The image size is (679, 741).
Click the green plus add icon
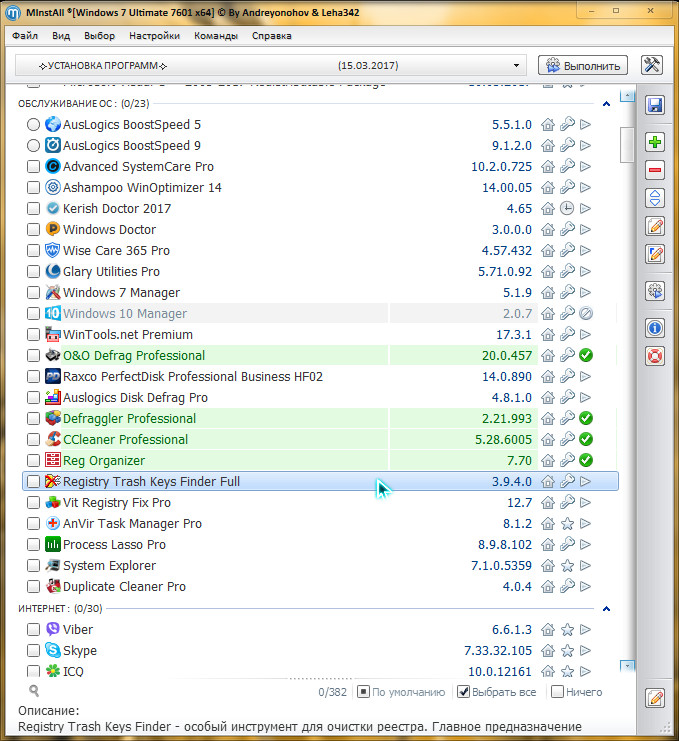point(654,142)
